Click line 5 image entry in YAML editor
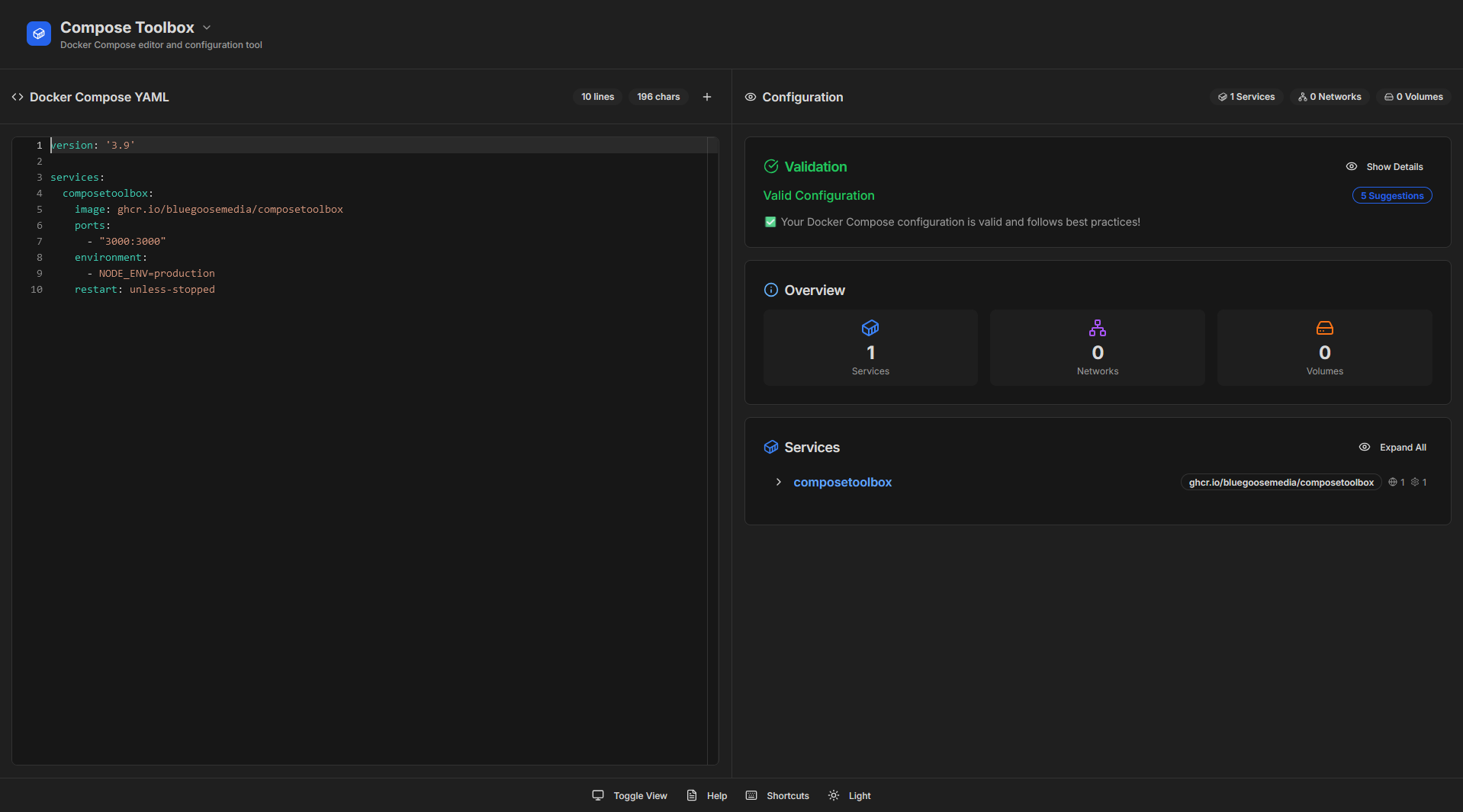1463x812 pixels. pyautogui.click(x=208, y=209)
